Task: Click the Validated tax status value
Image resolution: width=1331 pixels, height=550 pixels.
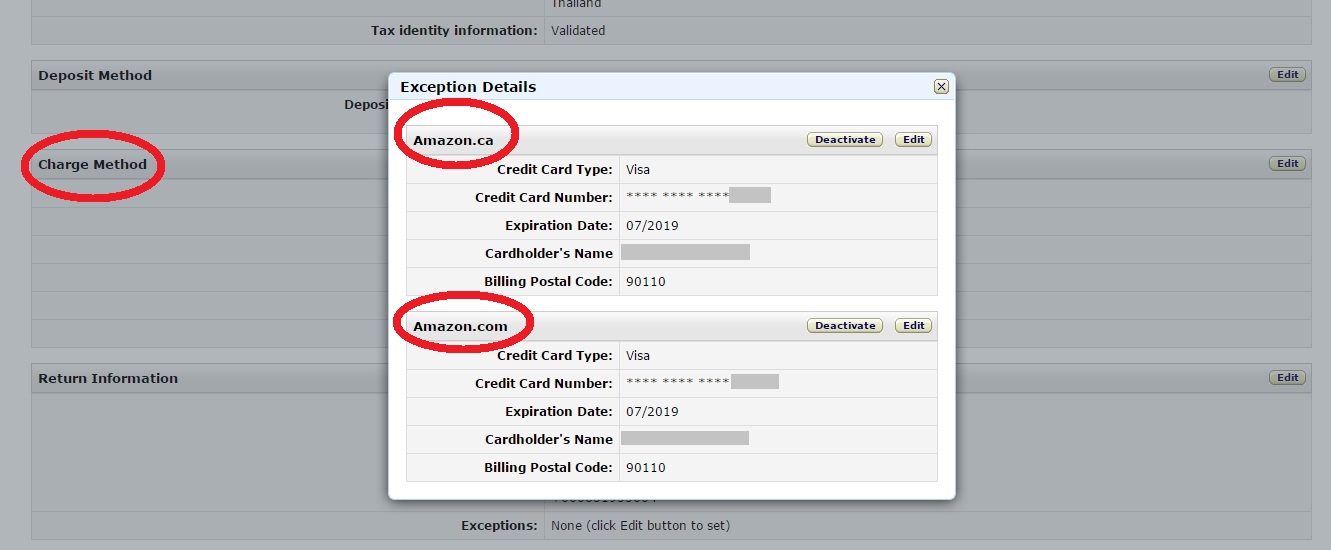Action: click(x=578, y=30)
